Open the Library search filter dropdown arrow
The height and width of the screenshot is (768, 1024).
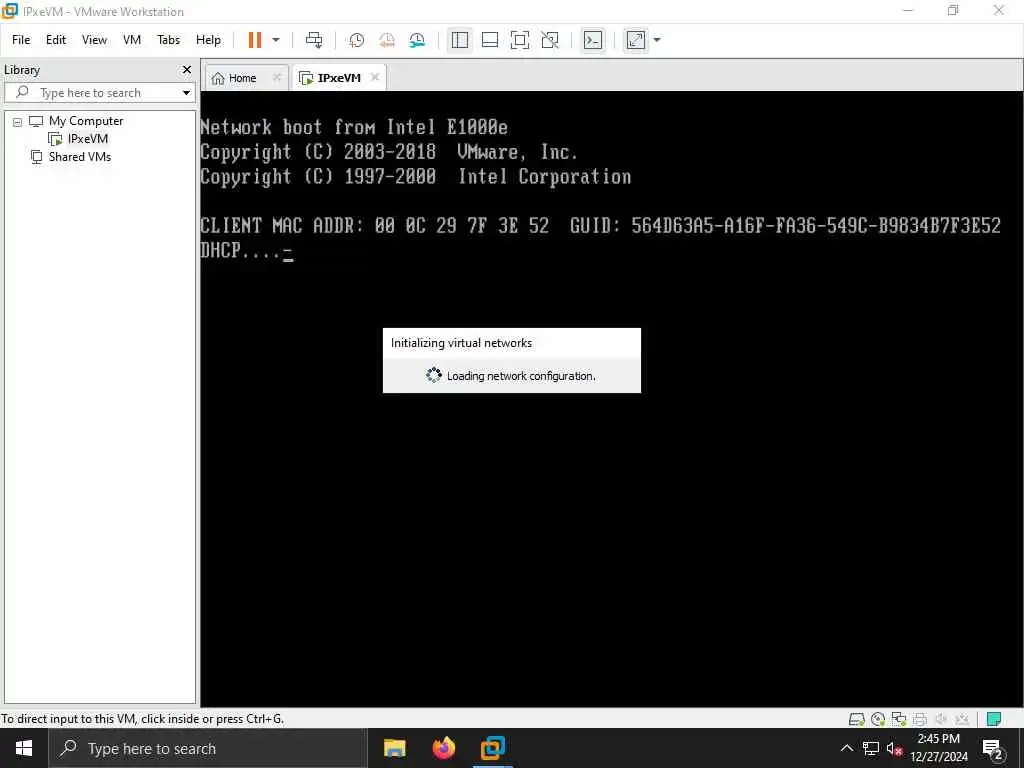(x=187, y=93)
